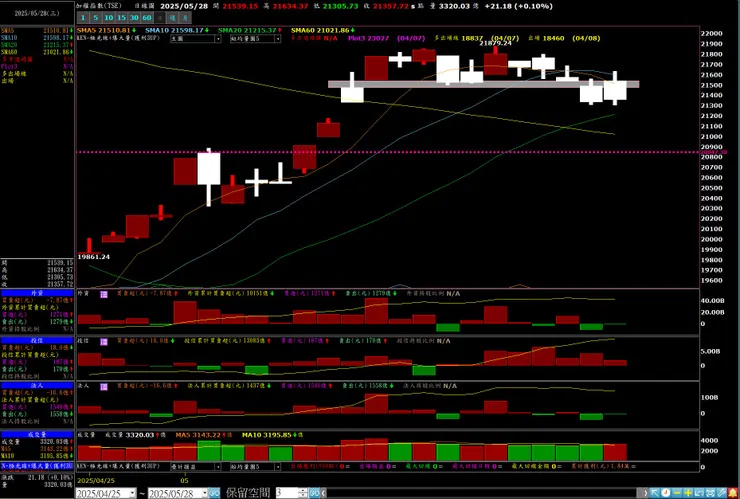Image resolution: width=740 pixels, height=499 pixels.
Task: Switch to 10-minute timeframe
Action: click(x=109, y=18)
